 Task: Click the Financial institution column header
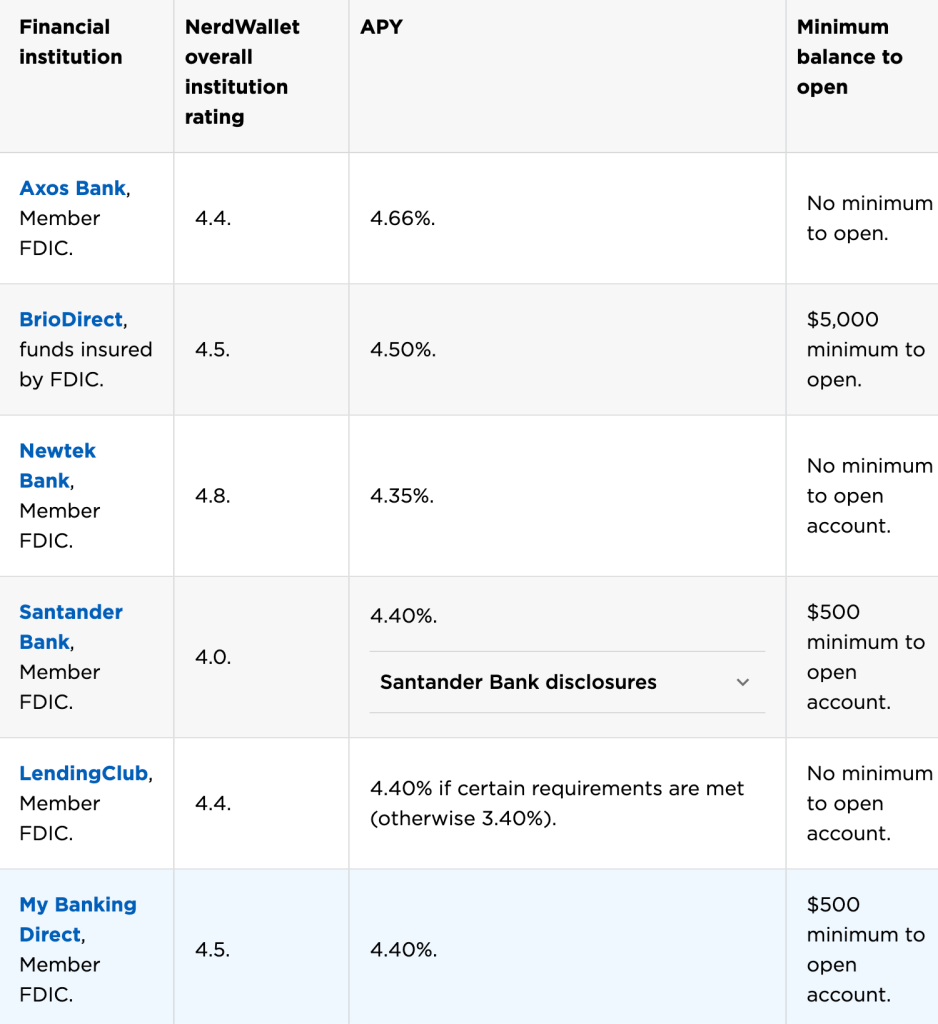tap(70, 42)
